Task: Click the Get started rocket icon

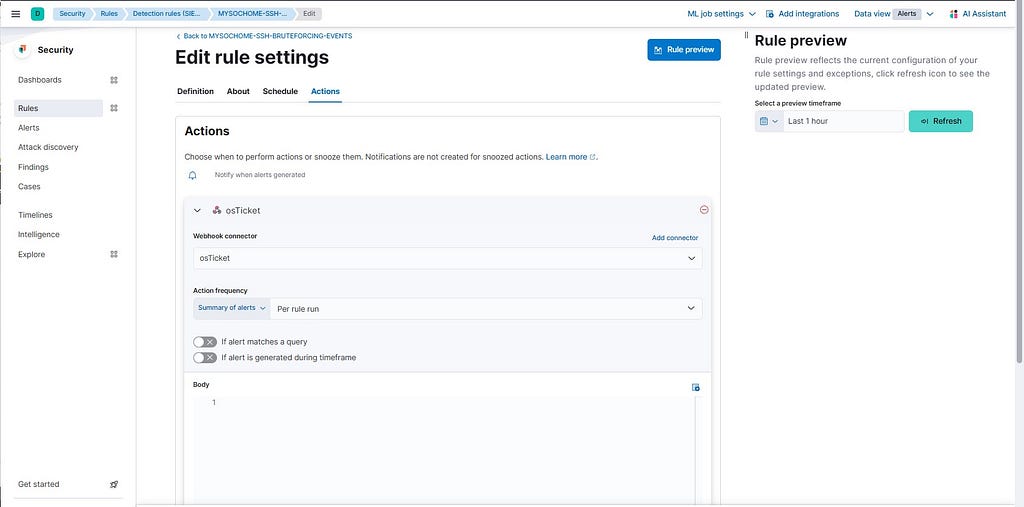Action: [114, 484]
